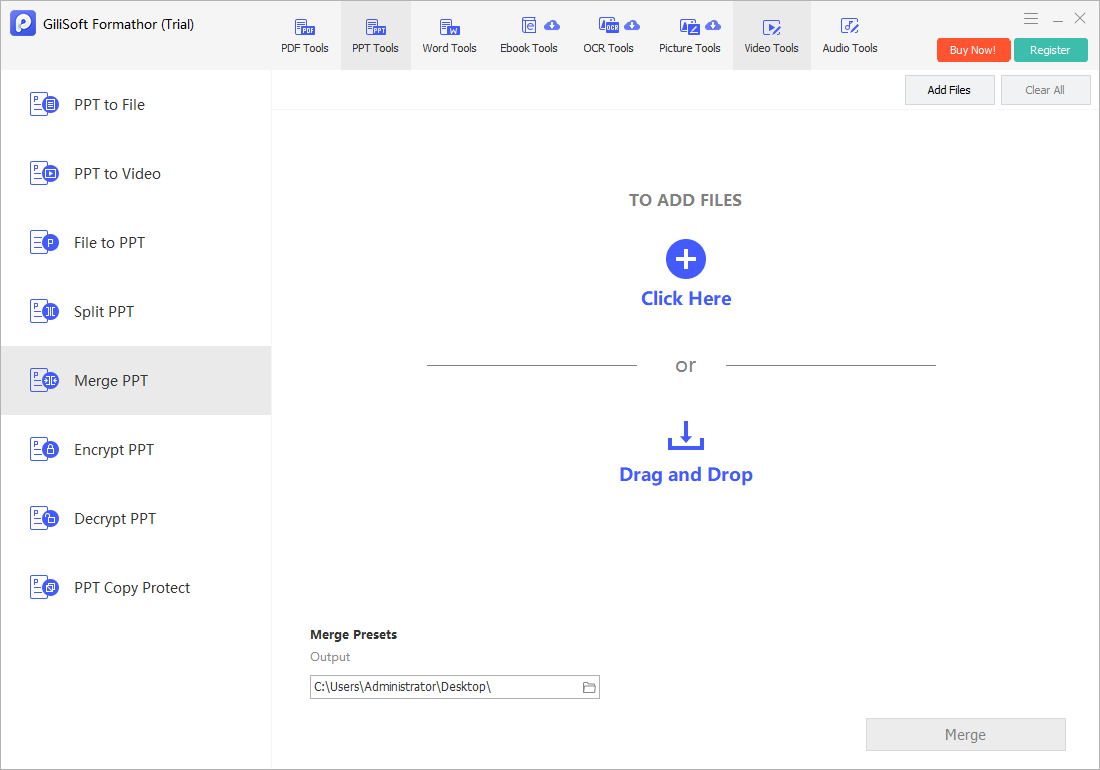Open the PDF Tools icon
The image size is (1100, 770).
click(x=304, y=27)
